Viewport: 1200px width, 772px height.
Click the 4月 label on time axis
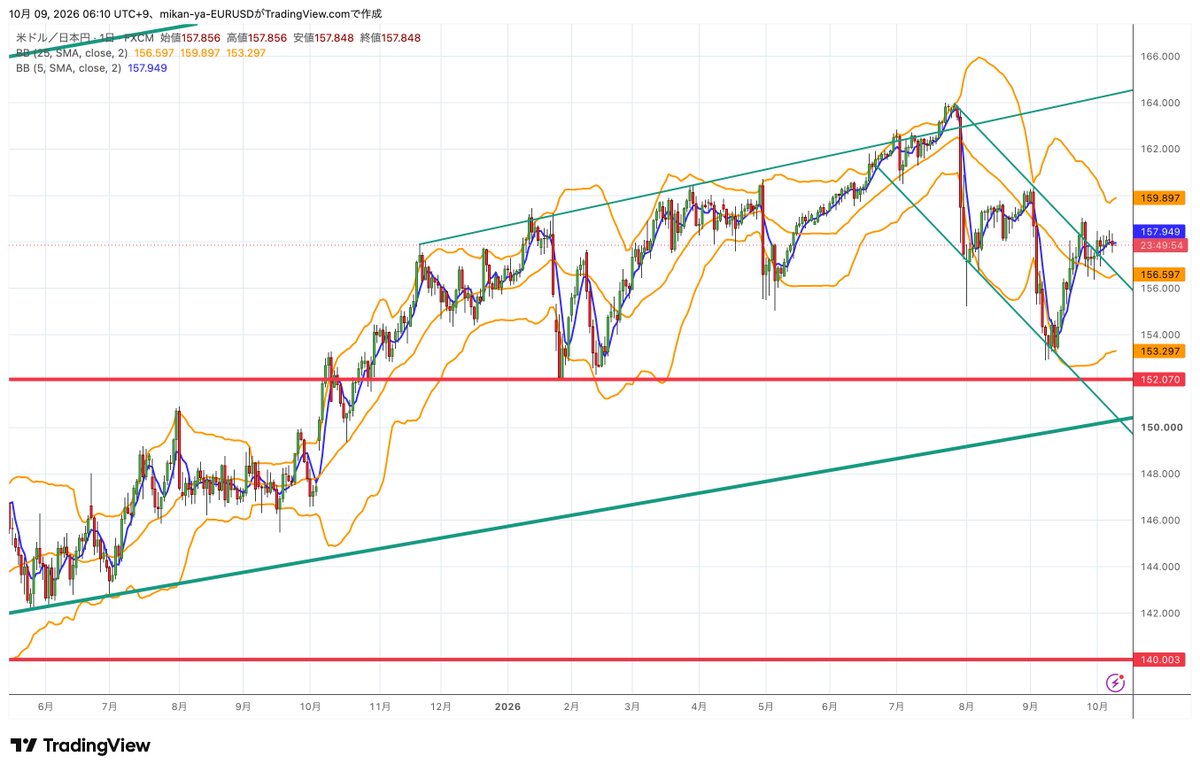(x=698, y=706)
